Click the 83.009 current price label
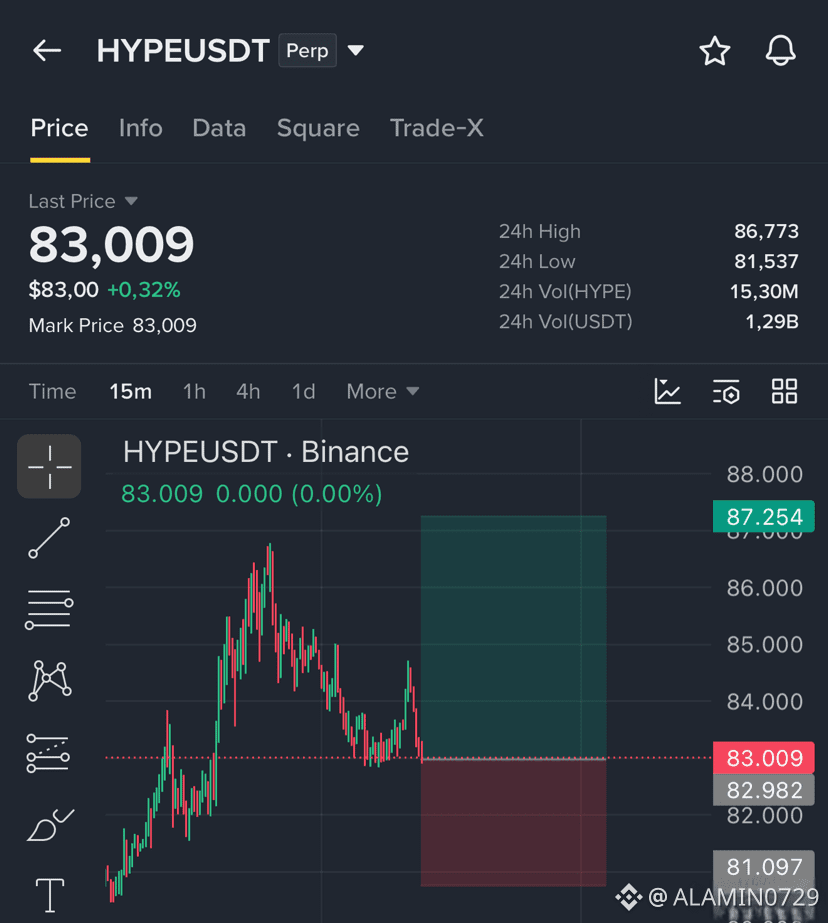828x923 pixels. pos(764,758)
